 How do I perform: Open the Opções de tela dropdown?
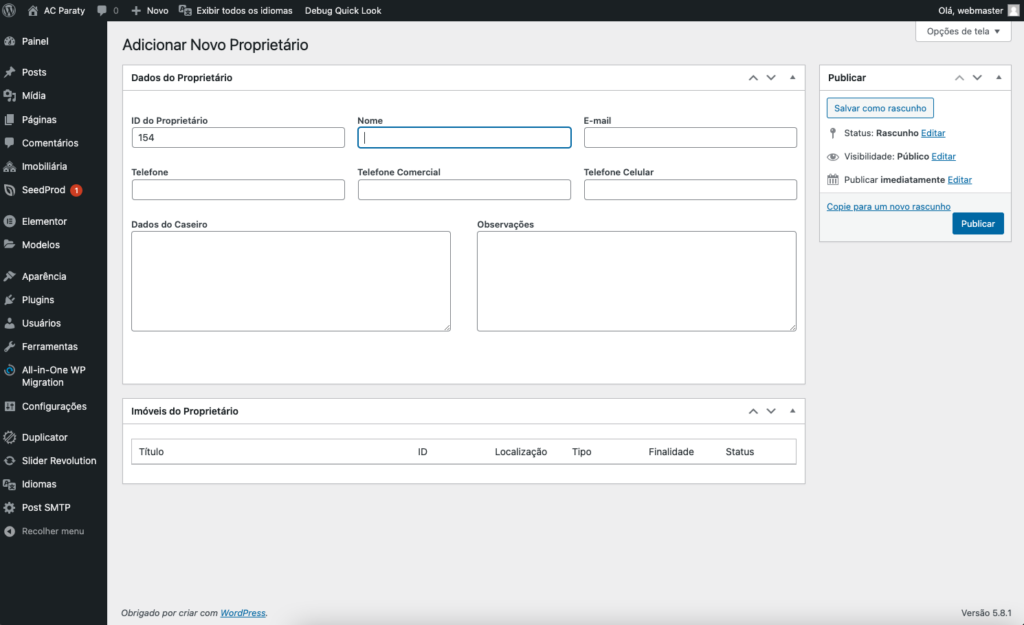(963, 31)
